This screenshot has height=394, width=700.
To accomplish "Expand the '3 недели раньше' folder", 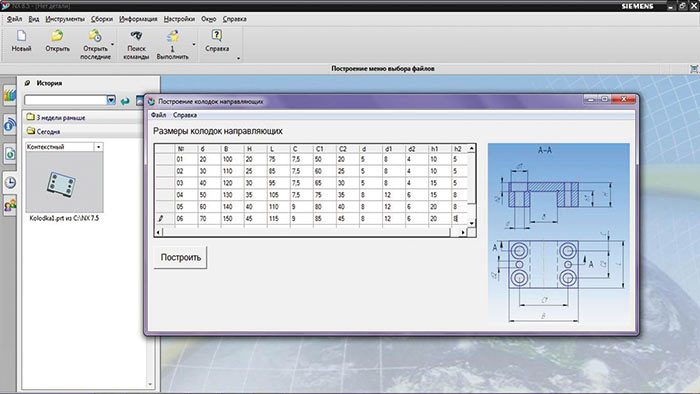I will [x=56, y=117].
